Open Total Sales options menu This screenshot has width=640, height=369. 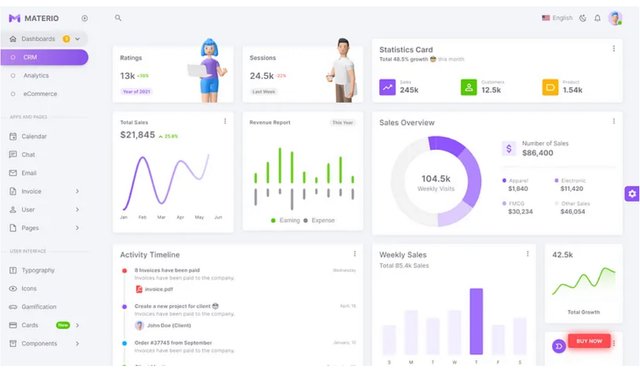[x=225, y=121]
